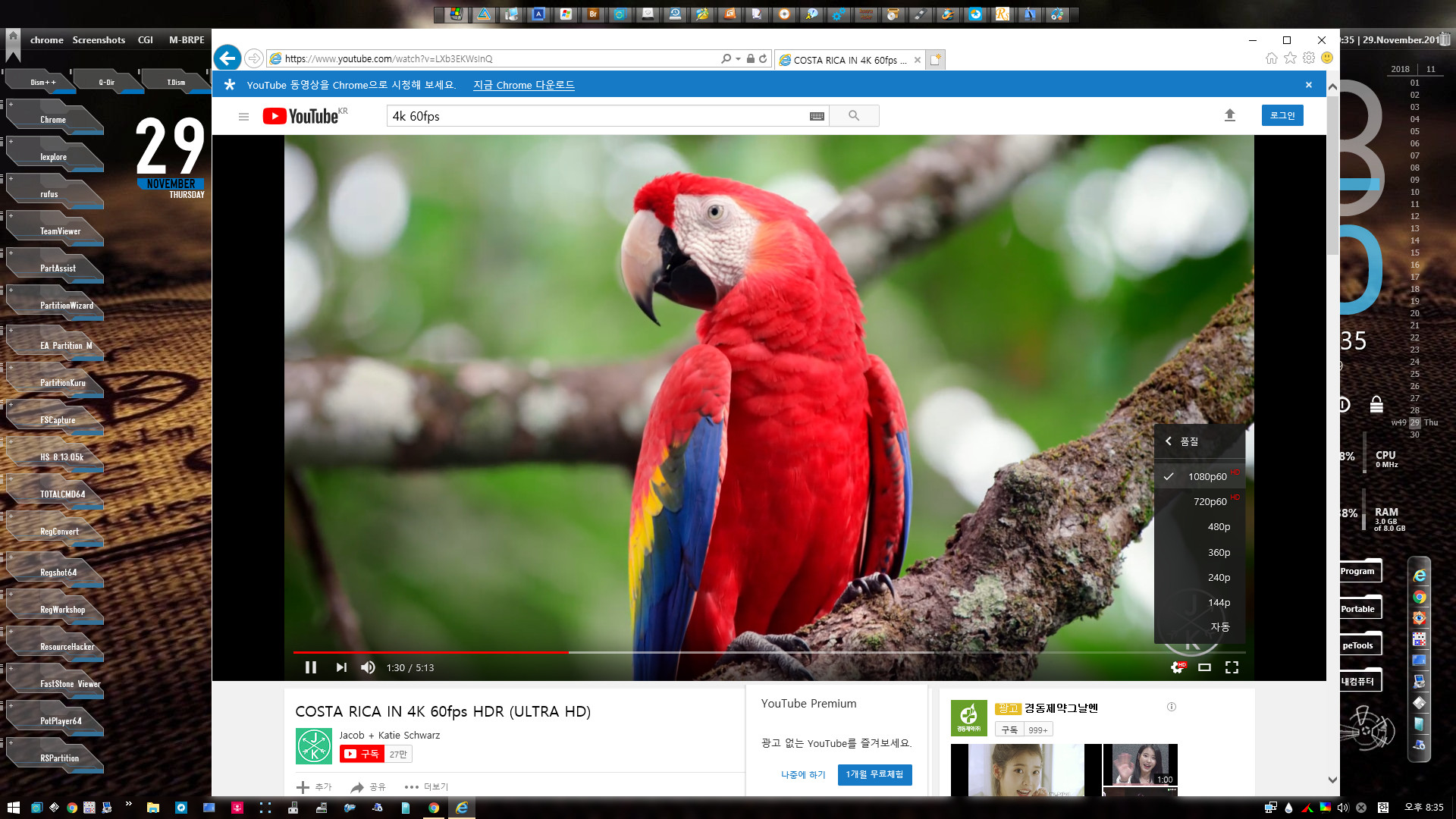This screenshot has width=1456, height=819.
Task: Subscribe to the 경동제약 ad channel
Action: 1010,730
